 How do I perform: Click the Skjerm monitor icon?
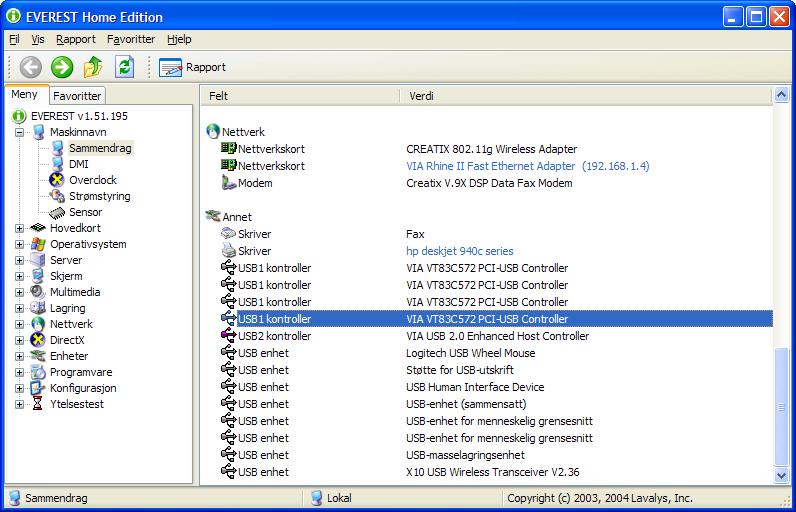[38, 276]
